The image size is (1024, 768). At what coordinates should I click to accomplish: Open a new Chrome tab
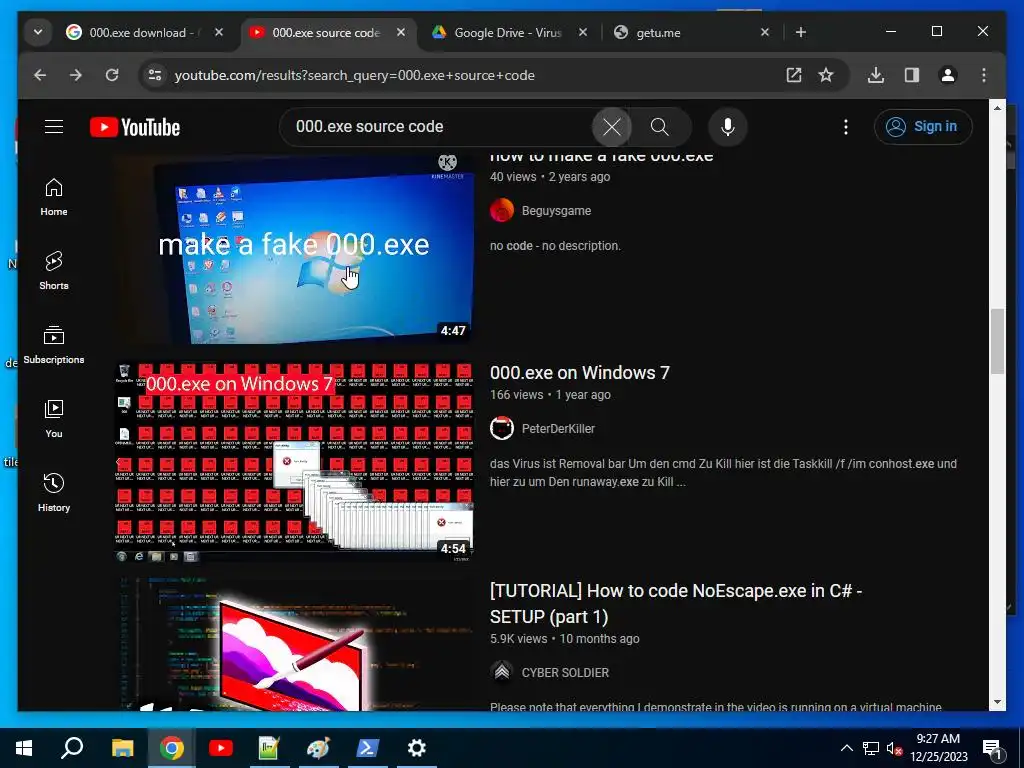[801, 32]
